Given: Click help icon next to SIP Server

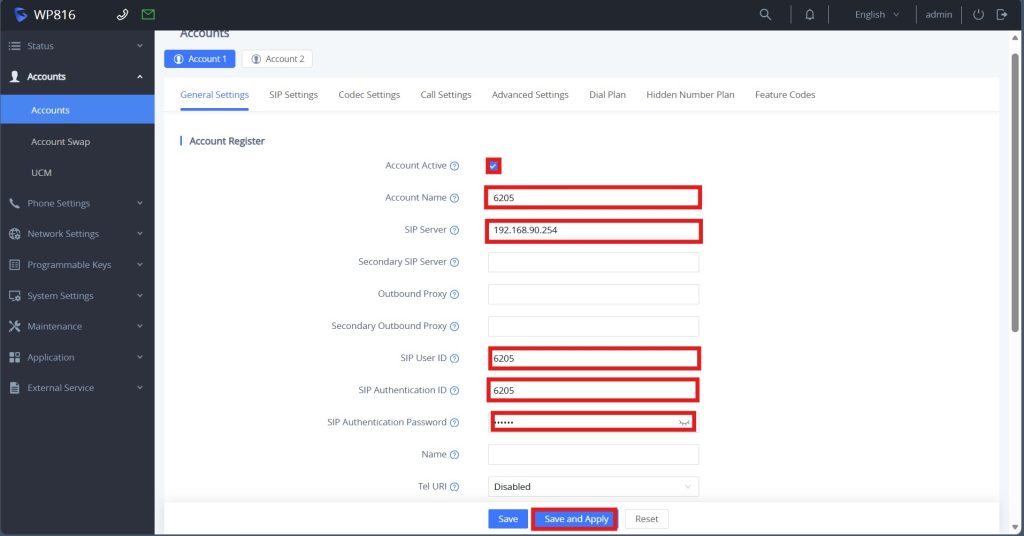Looking at the screenshot, I should [x=454, y=230].
